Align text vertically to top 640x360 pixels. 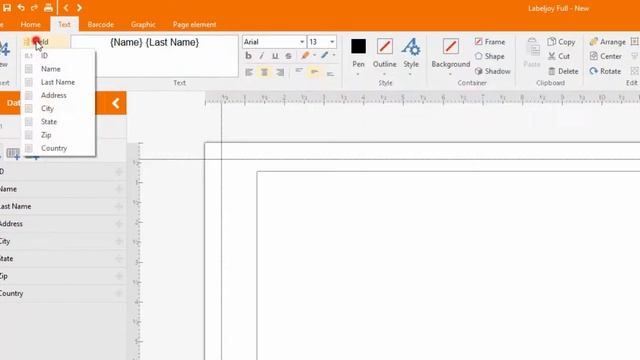[x=299, y=72]
